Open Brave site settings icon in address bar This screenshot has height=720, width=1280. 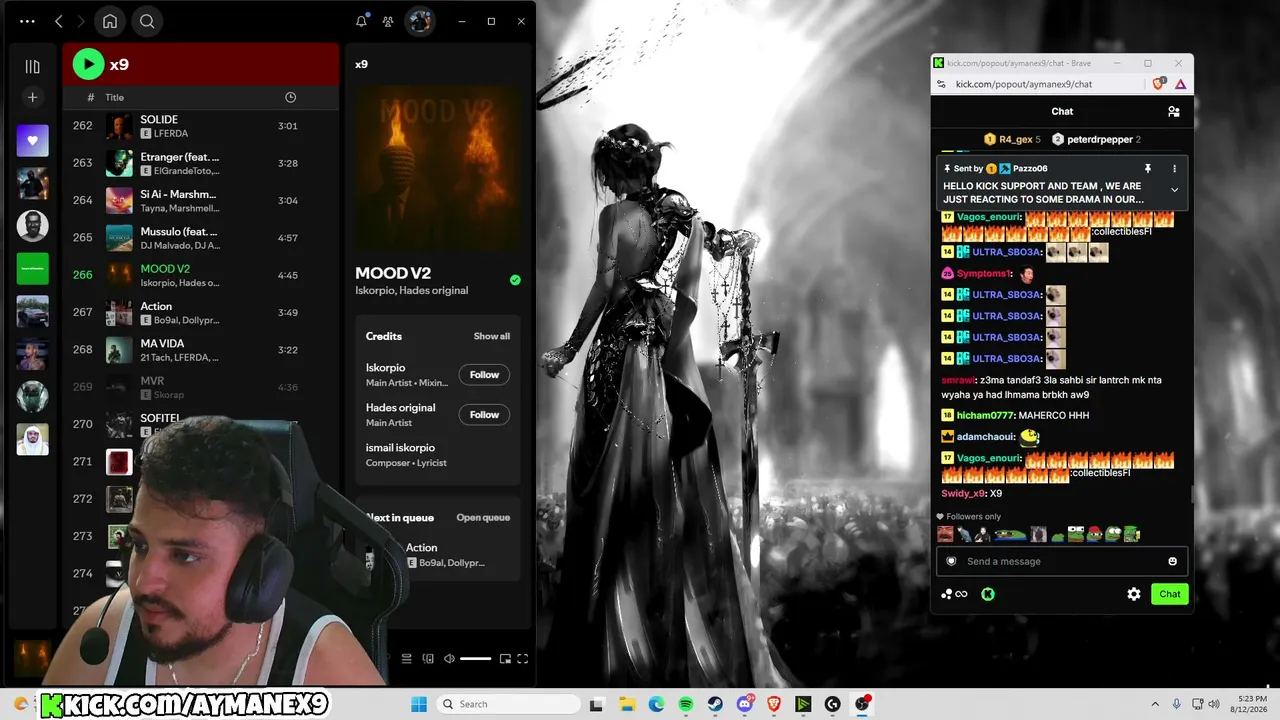[941, 84]
